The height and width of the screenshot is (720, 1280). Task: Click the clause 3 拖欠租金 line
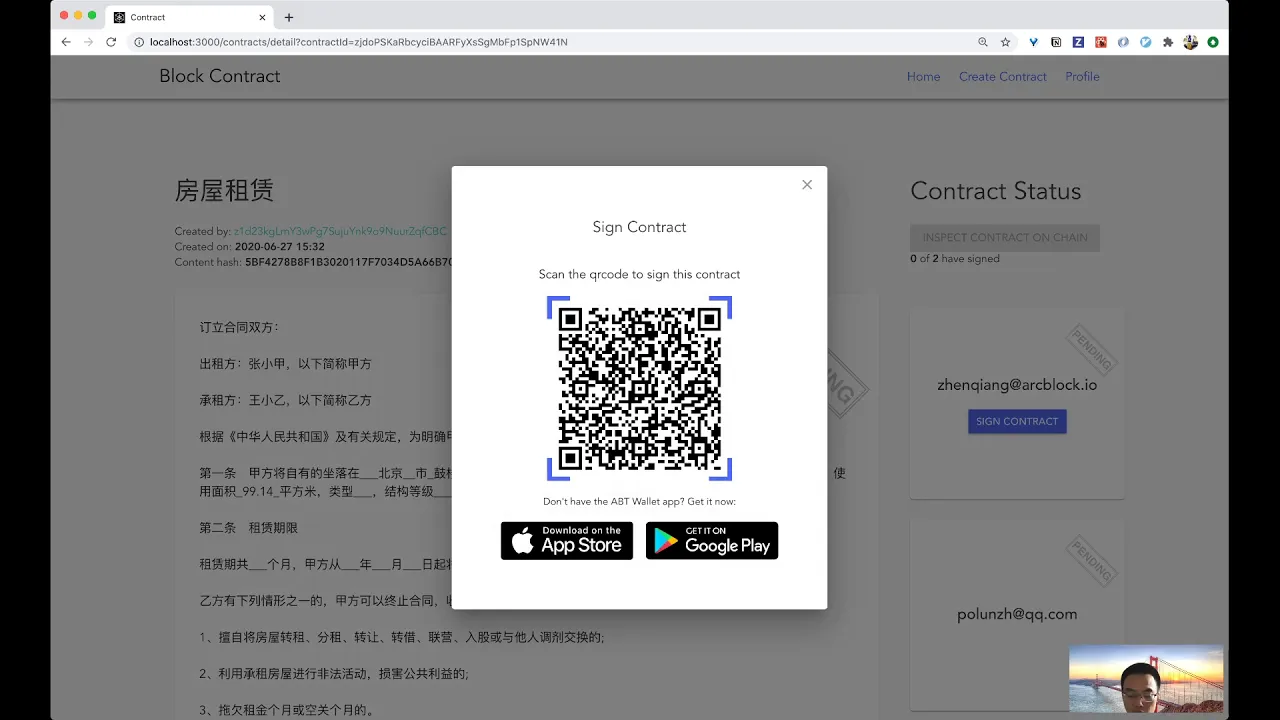[x=287, y=710]
